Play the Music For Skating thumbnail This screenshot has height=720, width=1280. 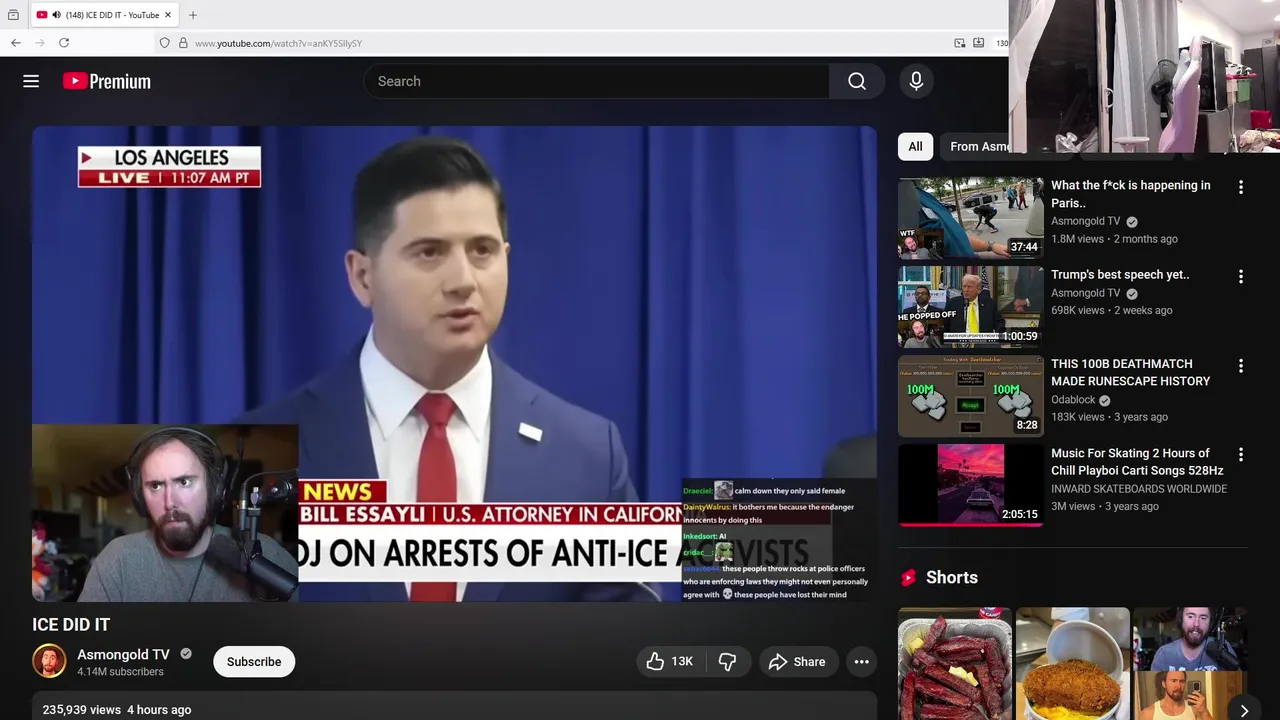coord(970,485)
